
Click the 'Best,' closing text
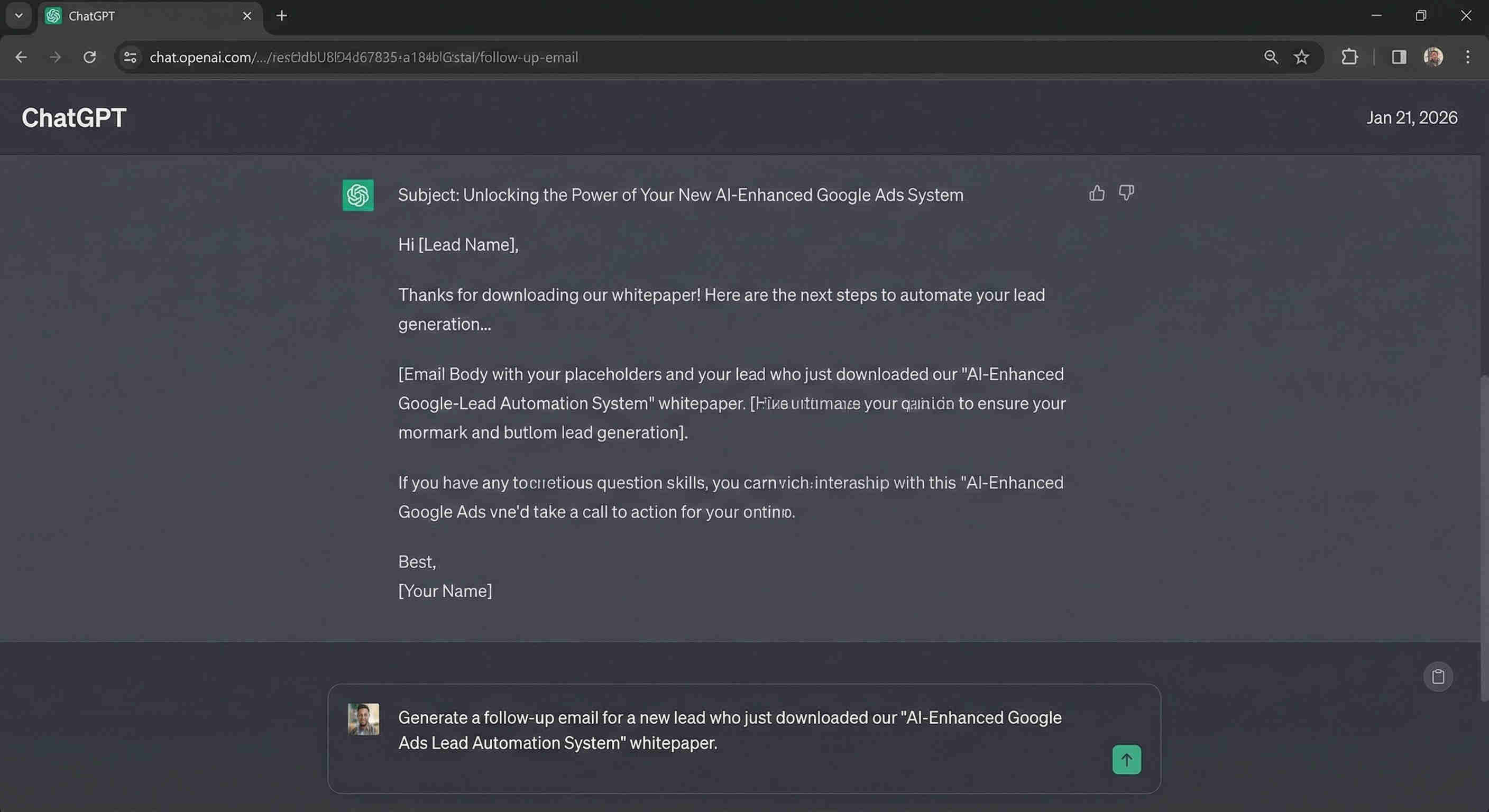tap(417, 562)
